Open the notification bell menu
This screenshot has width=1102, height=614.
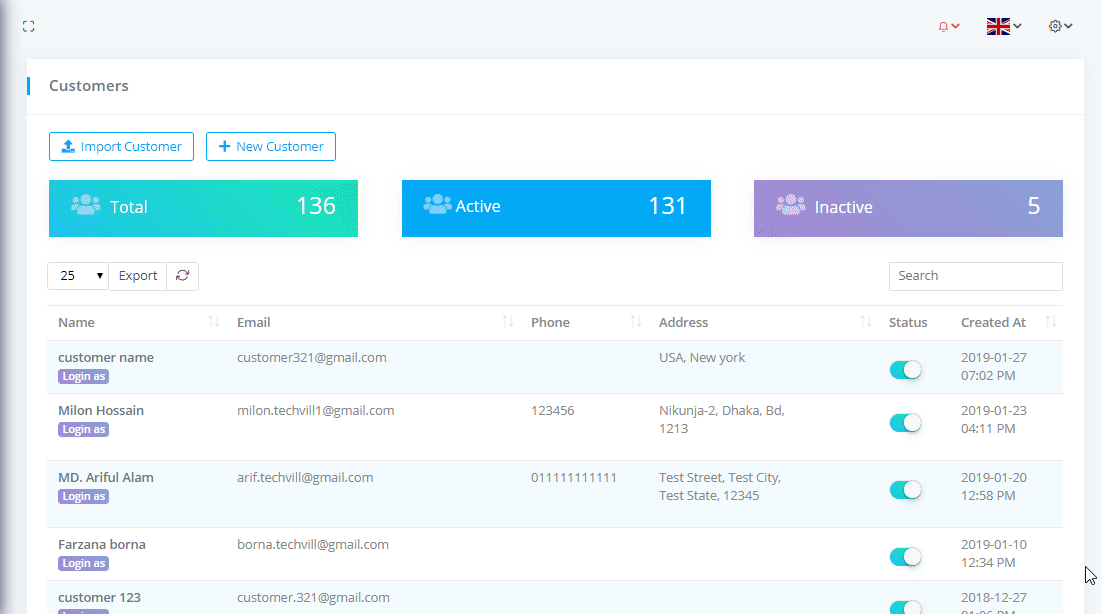tap(948, 27)
